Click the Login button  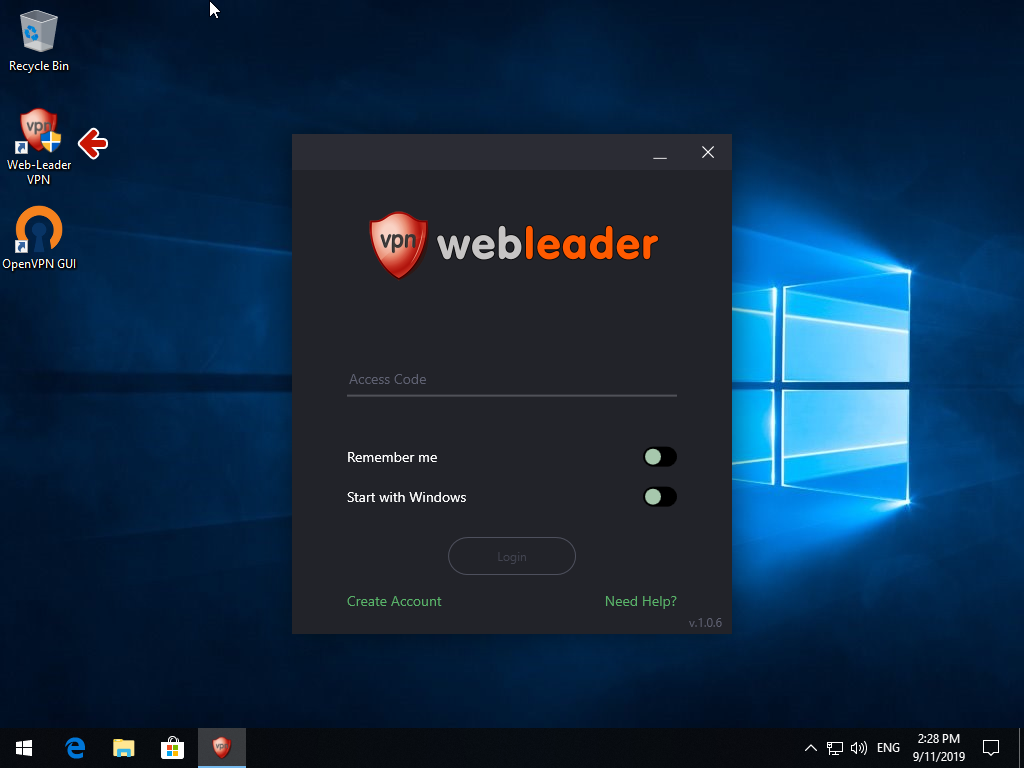511,556
